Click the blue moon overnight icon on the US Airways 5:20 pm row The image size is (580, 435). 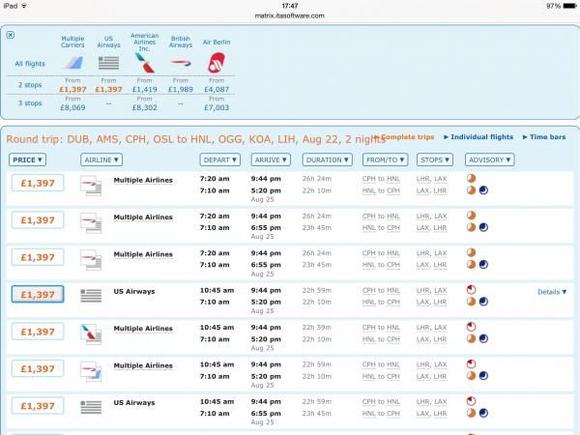pyautogui.click(x=483, y=301)
